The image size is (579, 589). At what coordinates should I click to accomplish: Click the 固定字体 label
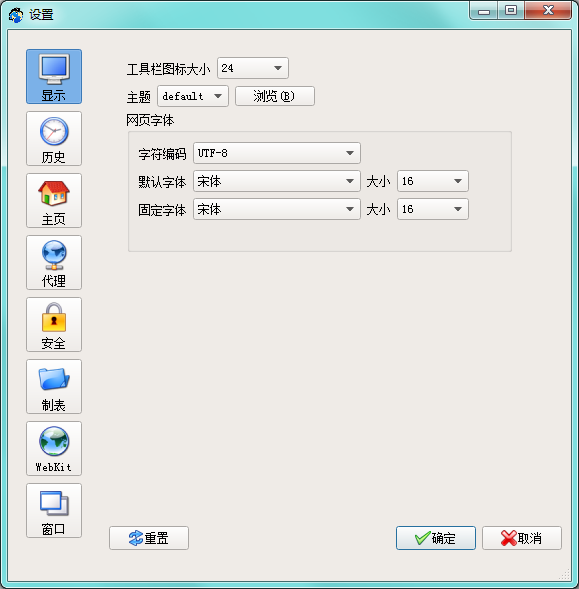[162, 210]
